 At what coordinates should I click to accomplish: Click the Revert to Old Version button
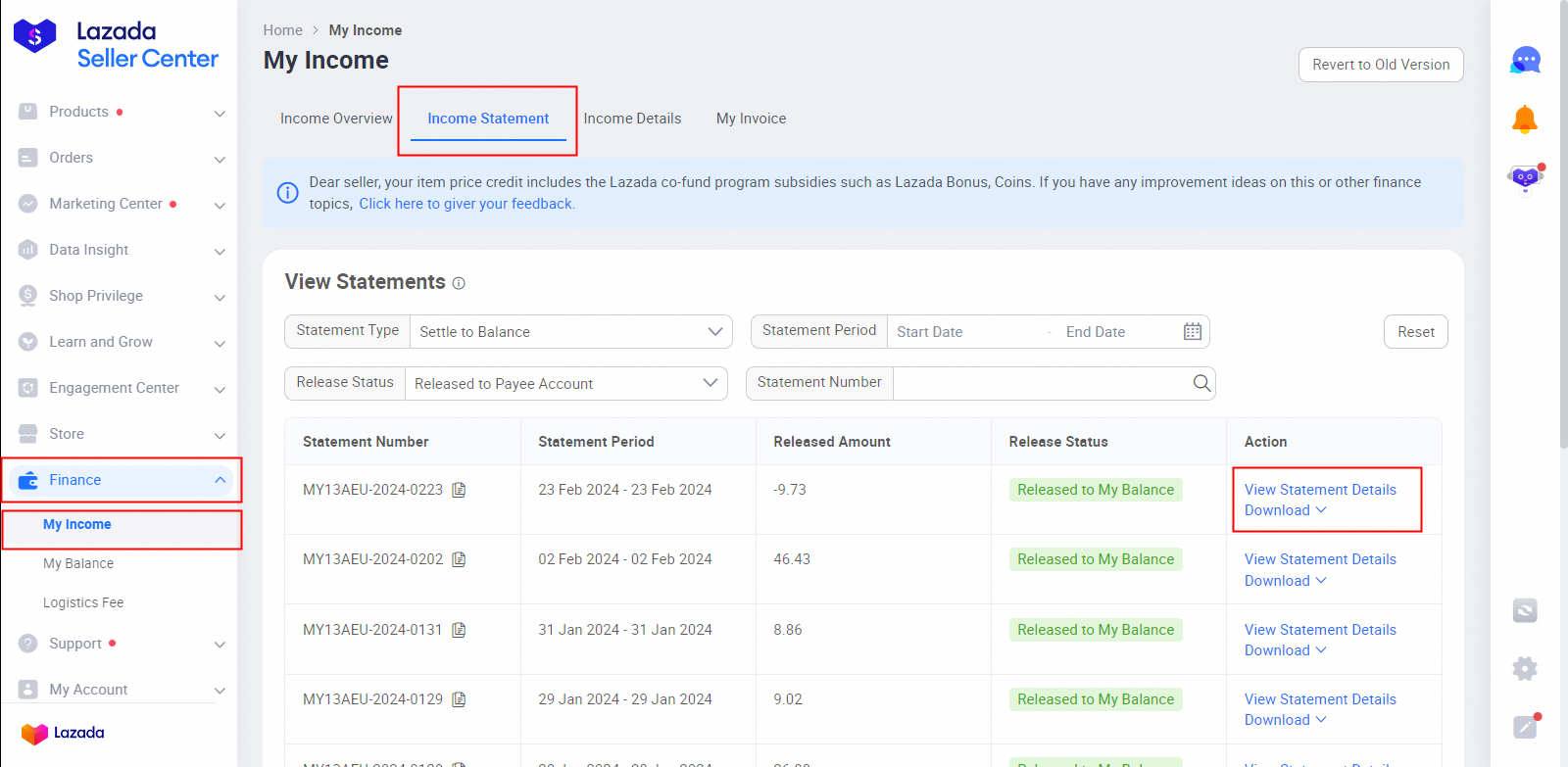click(x=1380, y=65)
